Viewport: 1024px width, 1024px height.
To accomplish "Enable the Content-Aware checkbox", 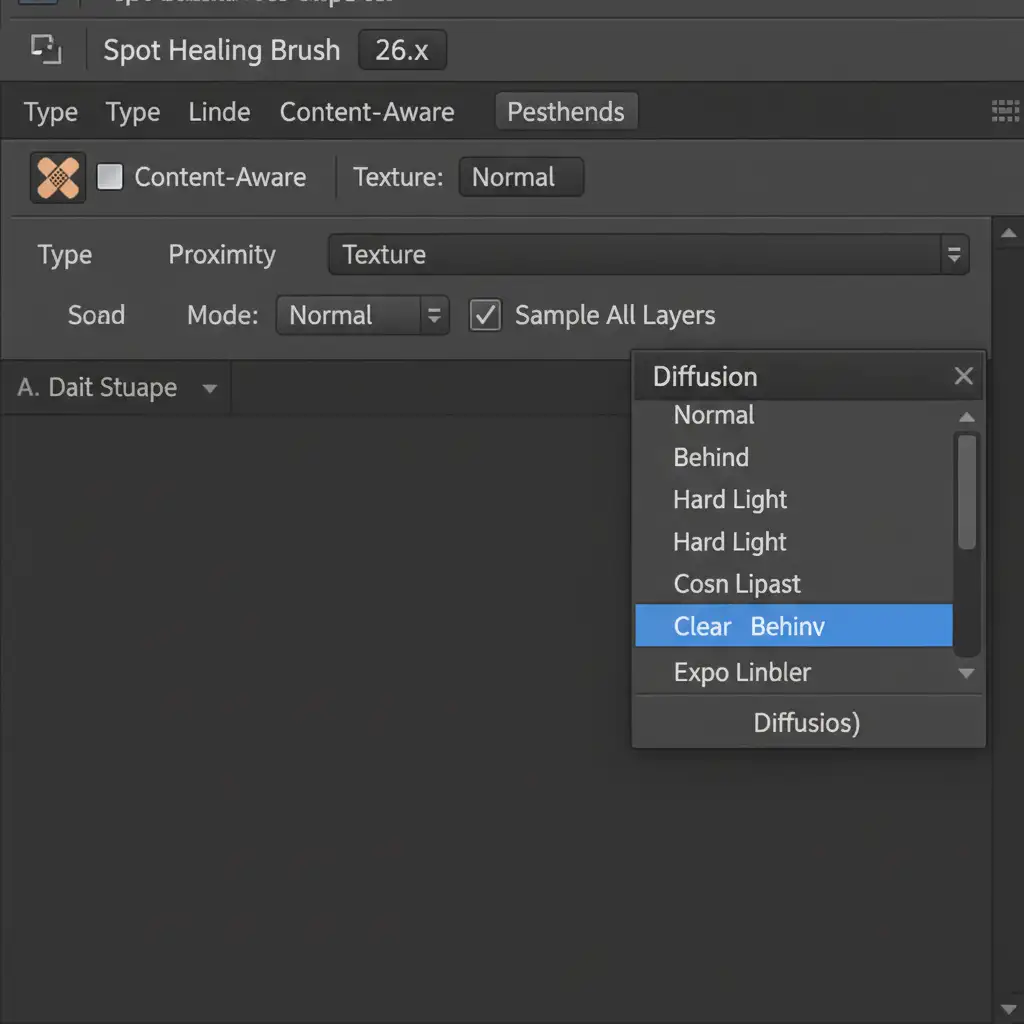I will 110,177.
